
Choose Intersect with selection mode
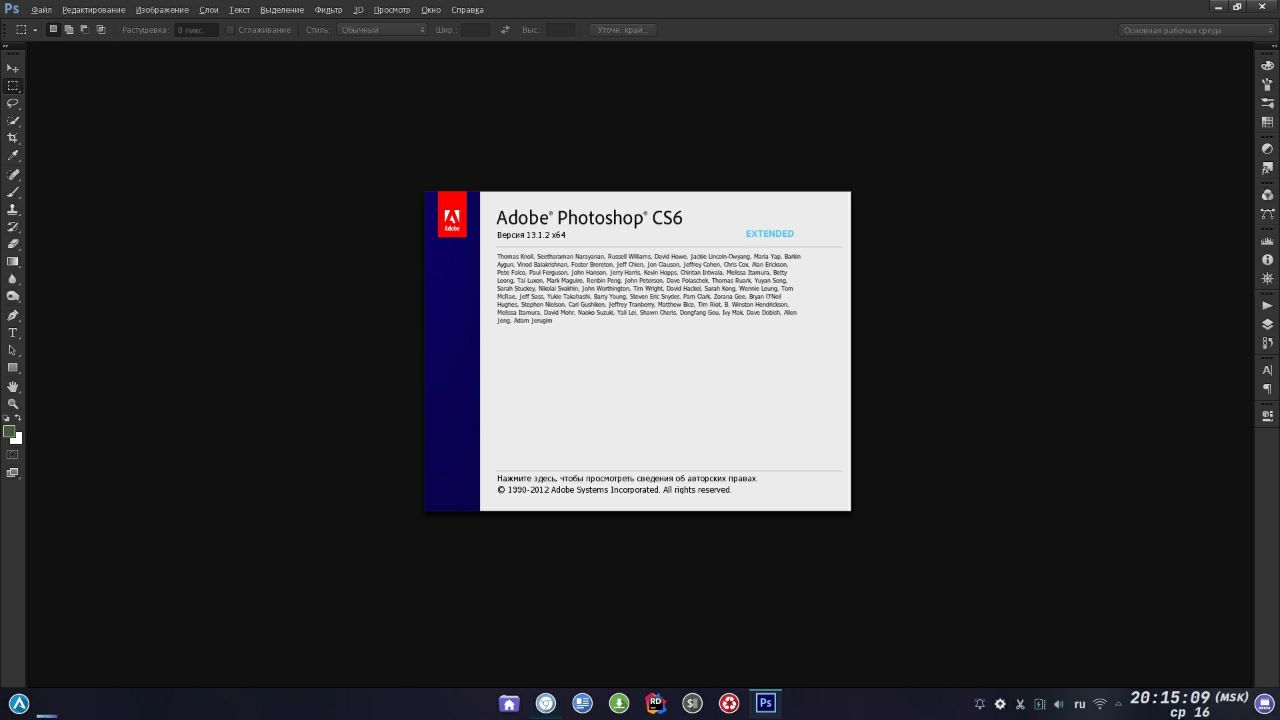pyautogui.click(x=101, y=30)
